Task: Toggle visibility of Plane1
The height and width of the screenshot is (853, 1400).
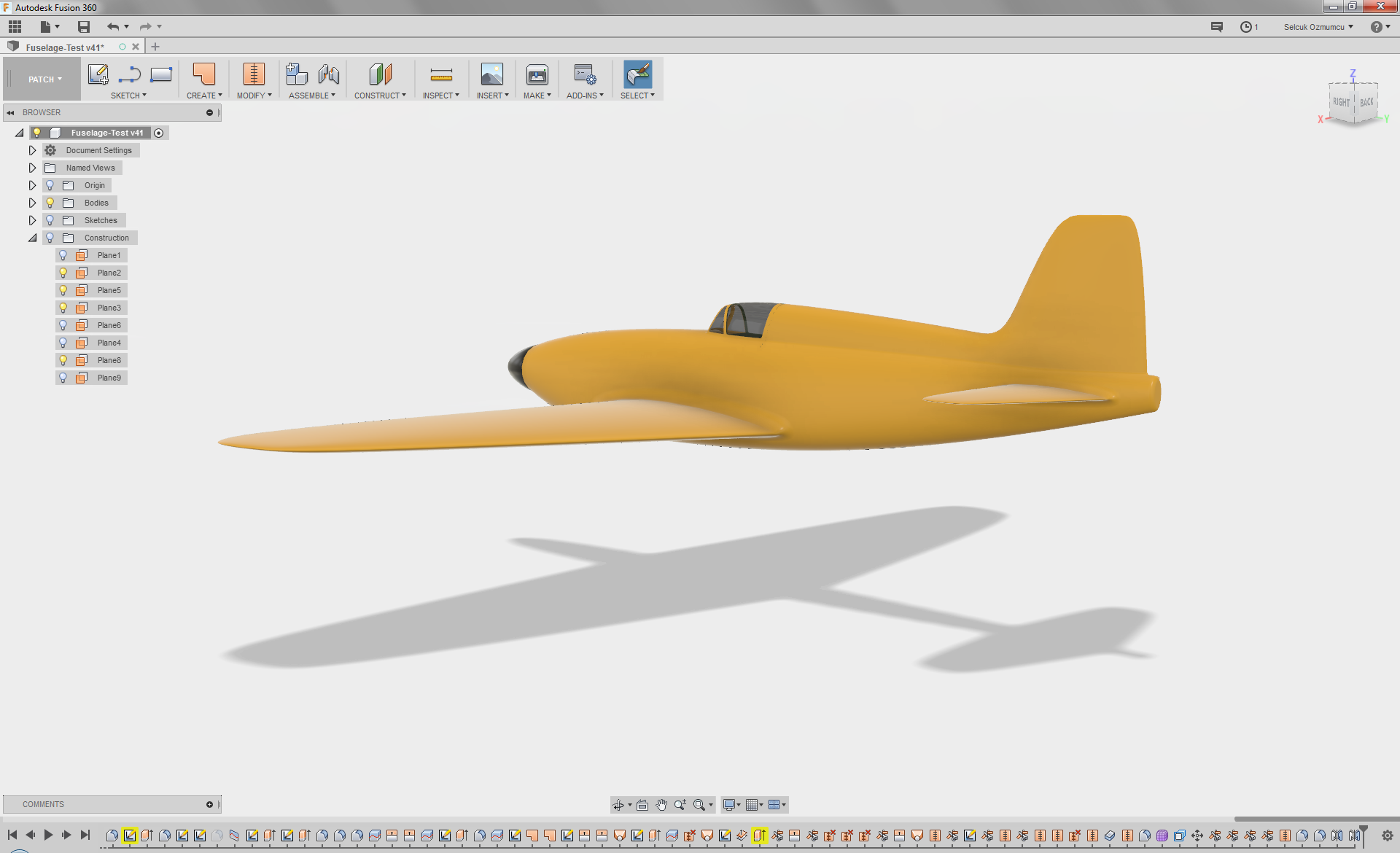Action: (63, 255)
